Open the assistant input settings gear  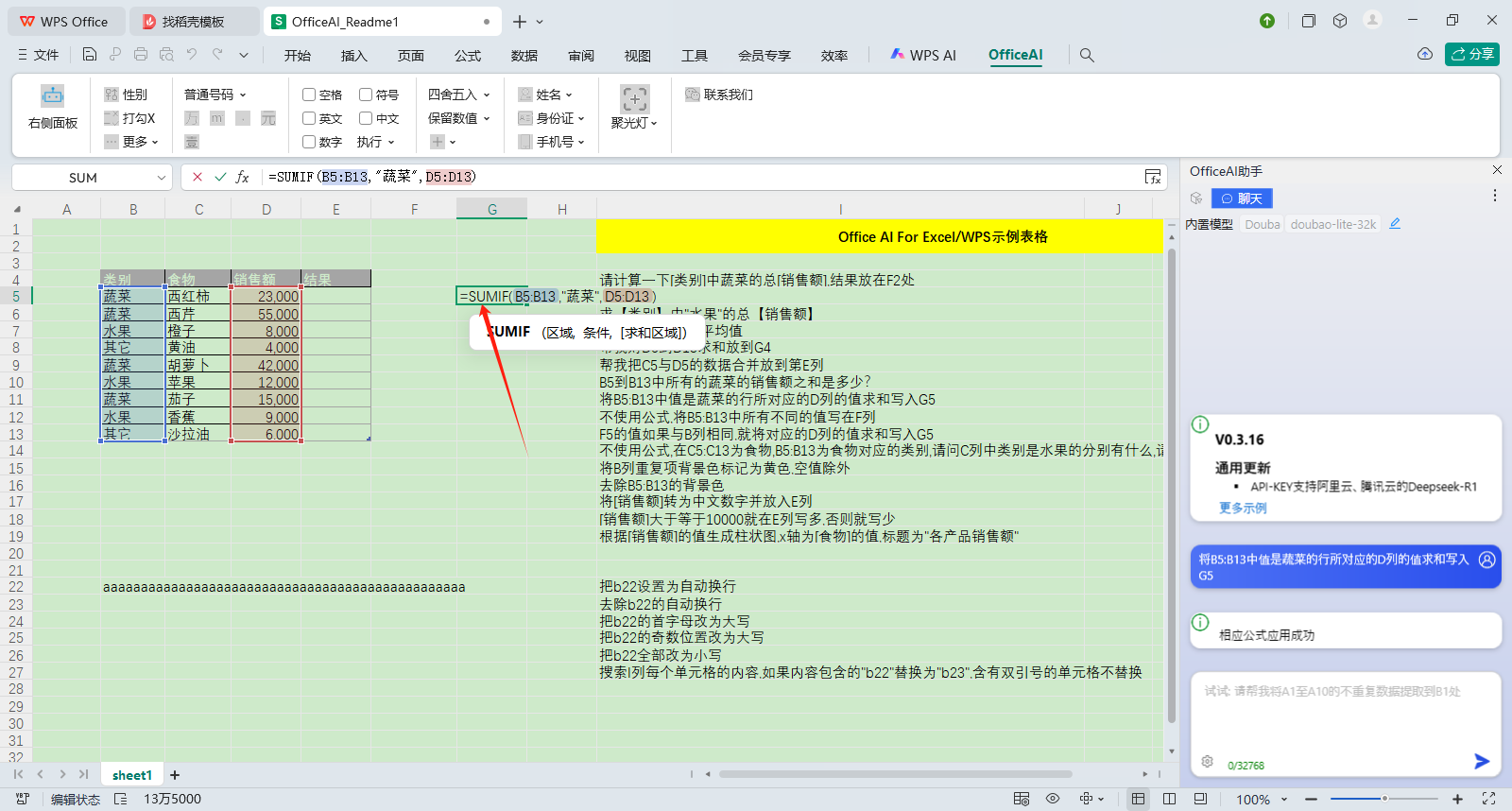coord(1207,761)
